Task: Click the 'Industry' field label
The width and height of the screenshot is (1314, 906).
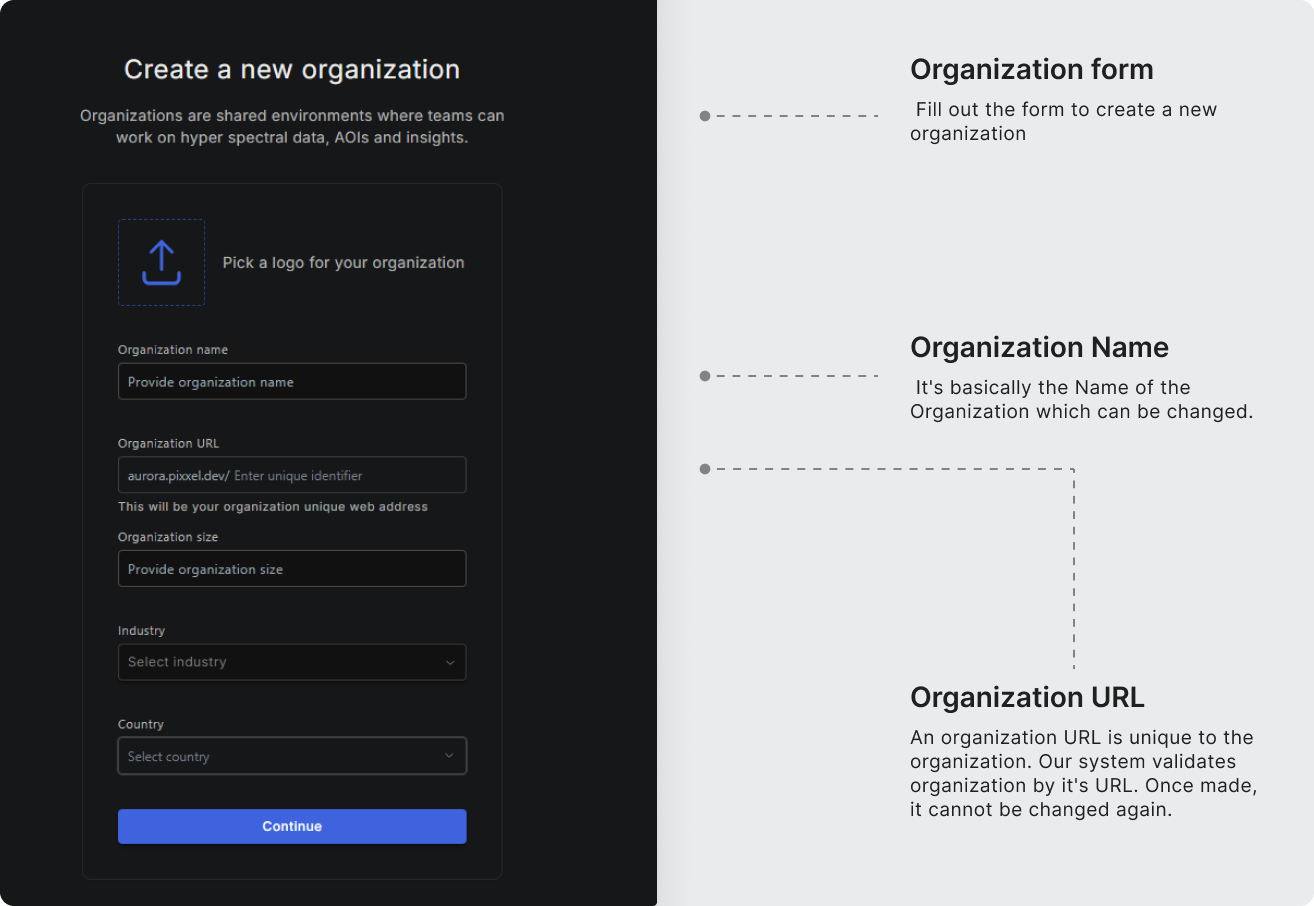Action: coord(141,631)
